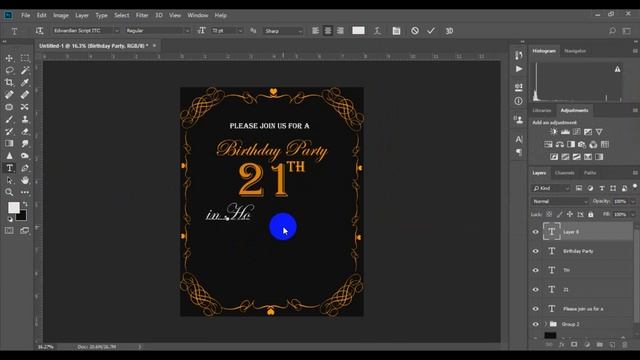Select the Zoom magnifier tool
This screenshot has width=640, height=360.
(9, 192)
